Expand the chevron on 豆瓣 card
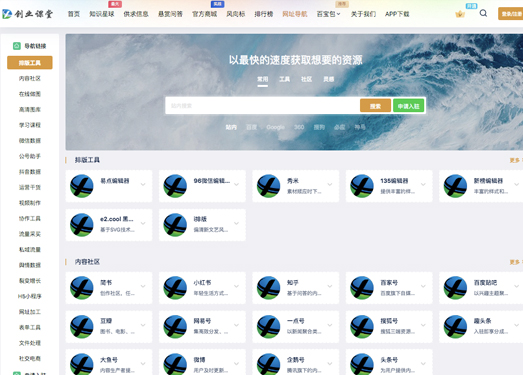The image size is (523, 375). click(143, 325)
